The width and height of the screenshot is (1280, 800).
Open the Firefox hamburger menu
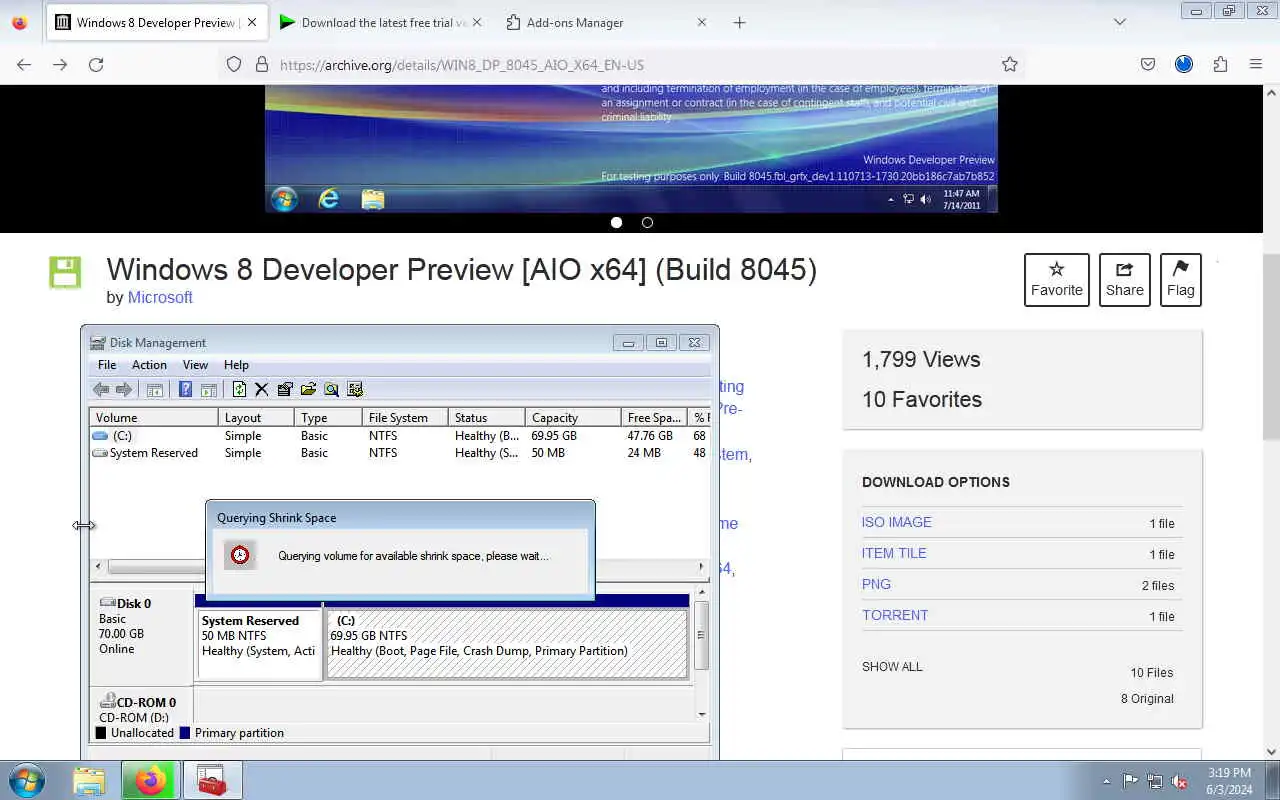coord(1256,64)
